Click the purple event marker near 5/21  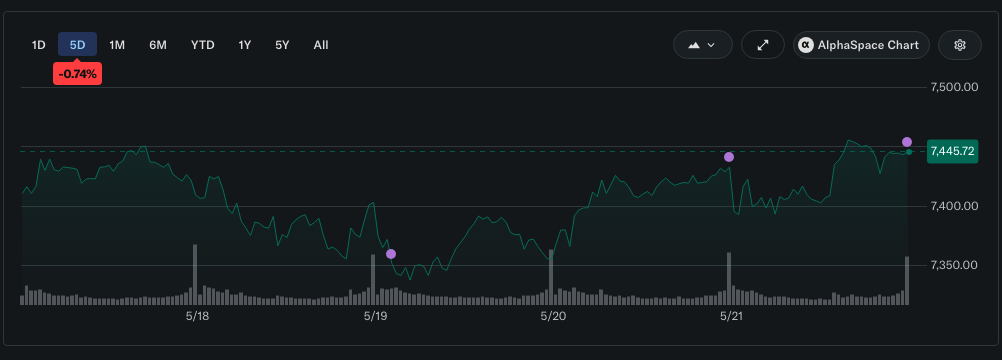728,157
